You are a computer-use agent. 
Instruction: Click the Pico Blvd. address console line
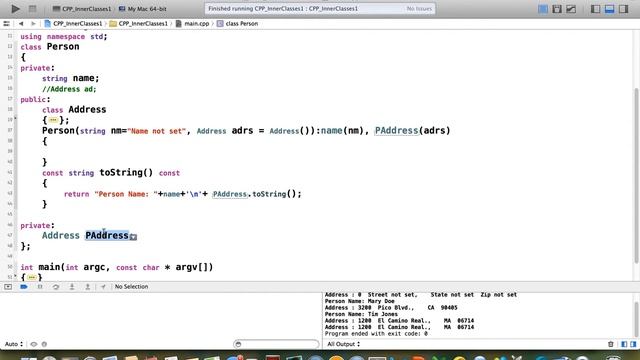coord(391,308)
